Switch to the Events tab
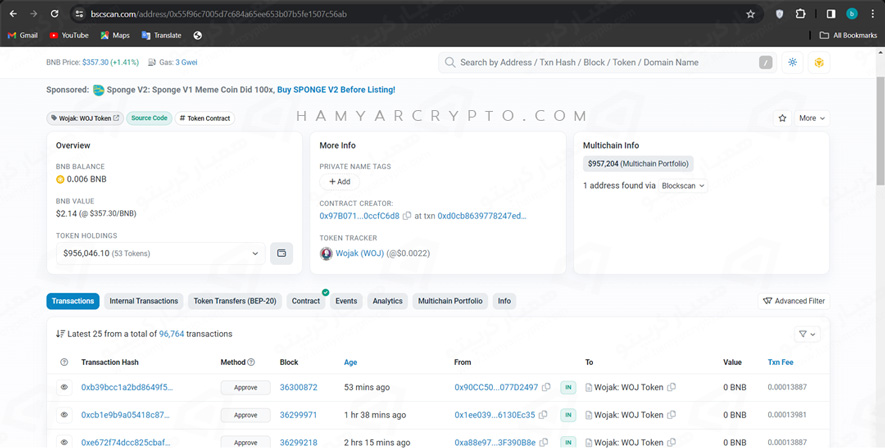The width and height of the screenshot is (885, 448). tap(346, 301)
